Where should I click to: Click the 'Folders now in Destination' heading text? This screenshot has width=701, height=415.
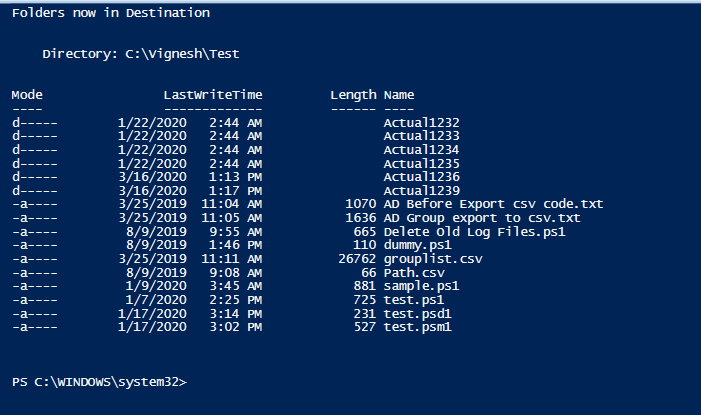point(111,13)
